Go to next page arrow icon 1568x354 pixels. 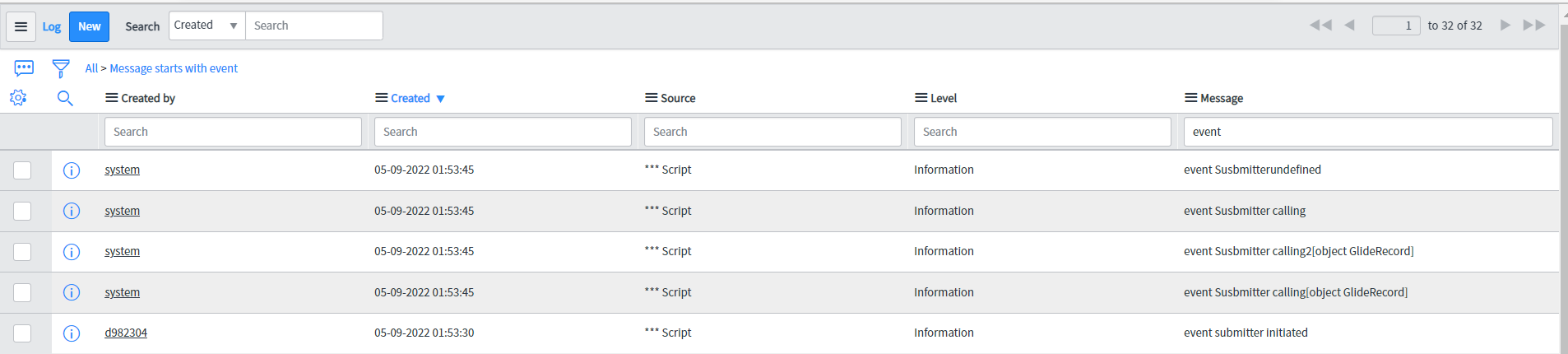[1505, 26]
